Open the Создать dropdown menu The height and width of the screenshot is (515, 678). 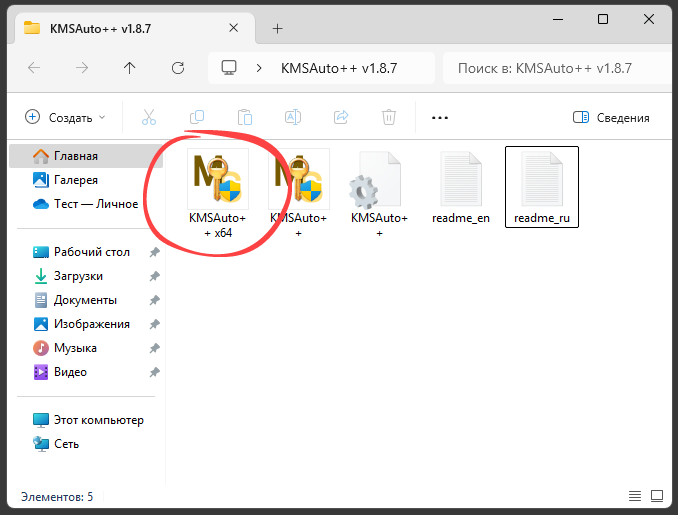point(65,117)
